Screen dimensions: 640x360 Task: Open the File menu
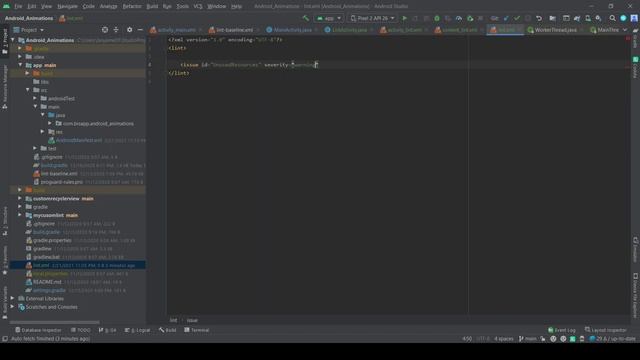tap(18, 7)
